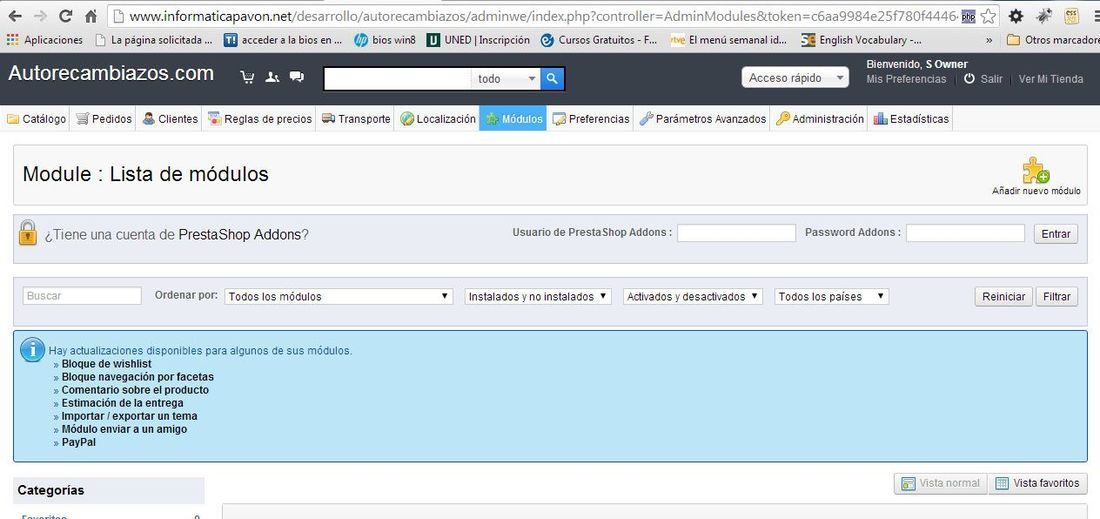Click the blue magnifier search button
The height and width of the screenshot is (519, 1100).
(x=552, y=79)
